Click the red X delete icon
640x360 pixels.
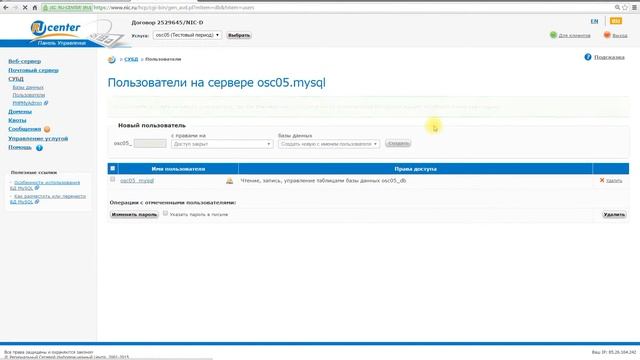[602, 180]
